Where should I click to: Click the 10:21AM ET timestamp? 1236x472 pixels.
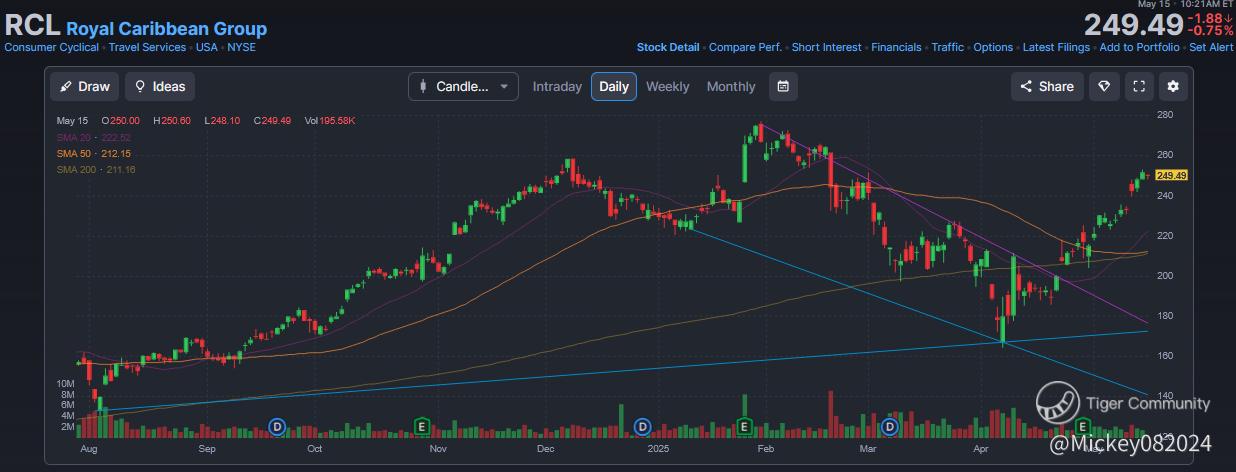[x=1203, y=5]
